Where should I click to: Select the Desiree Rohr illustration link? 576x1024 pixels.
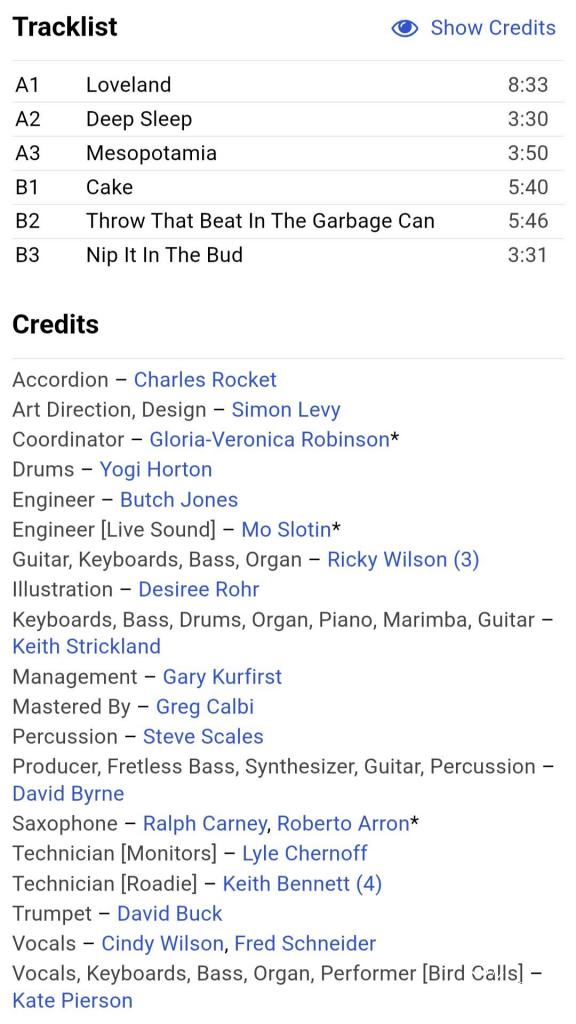point(199,589)
